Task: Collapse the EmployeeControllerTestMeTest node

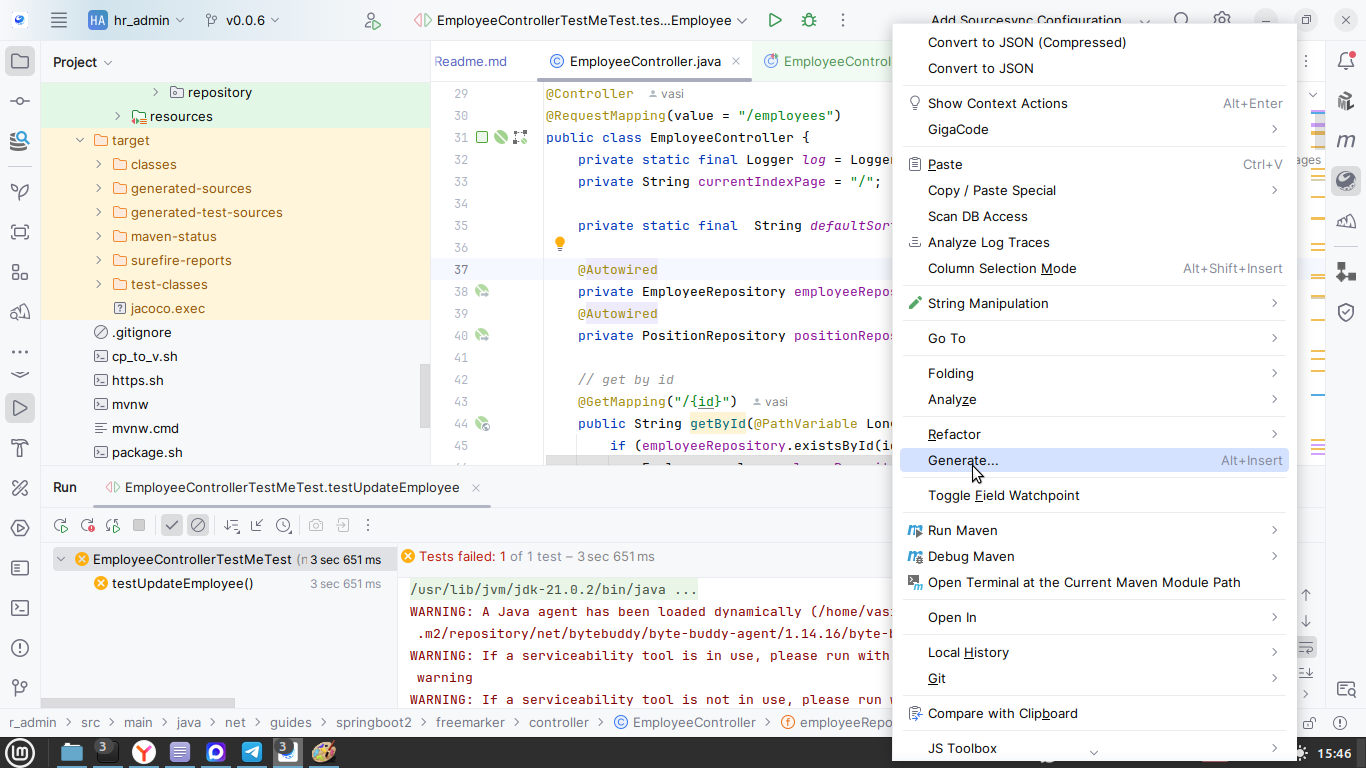Action: click(x=61, y=559)
